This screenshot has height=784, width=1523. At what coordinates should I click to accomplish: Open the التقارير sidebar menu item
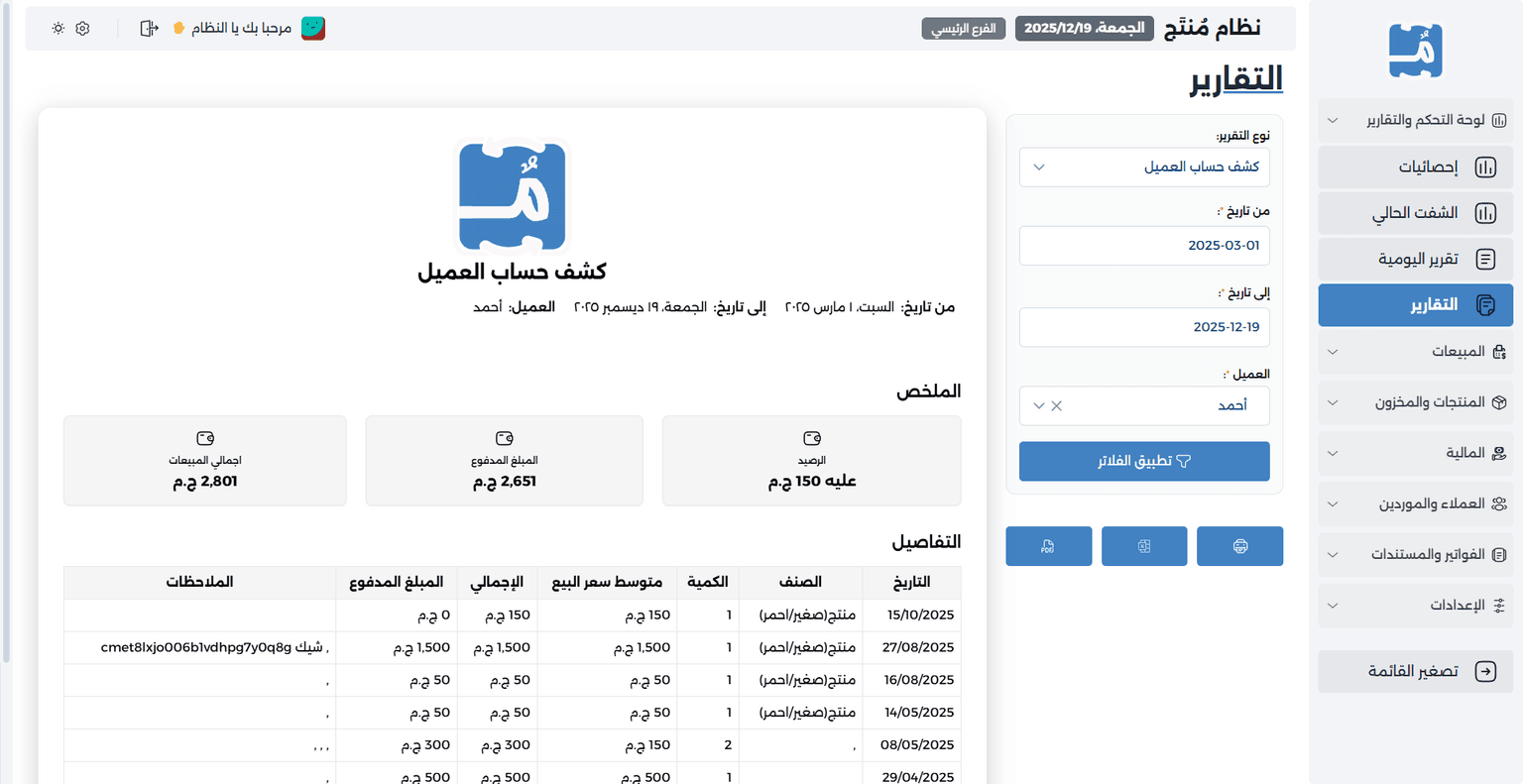click(1415, 305)
